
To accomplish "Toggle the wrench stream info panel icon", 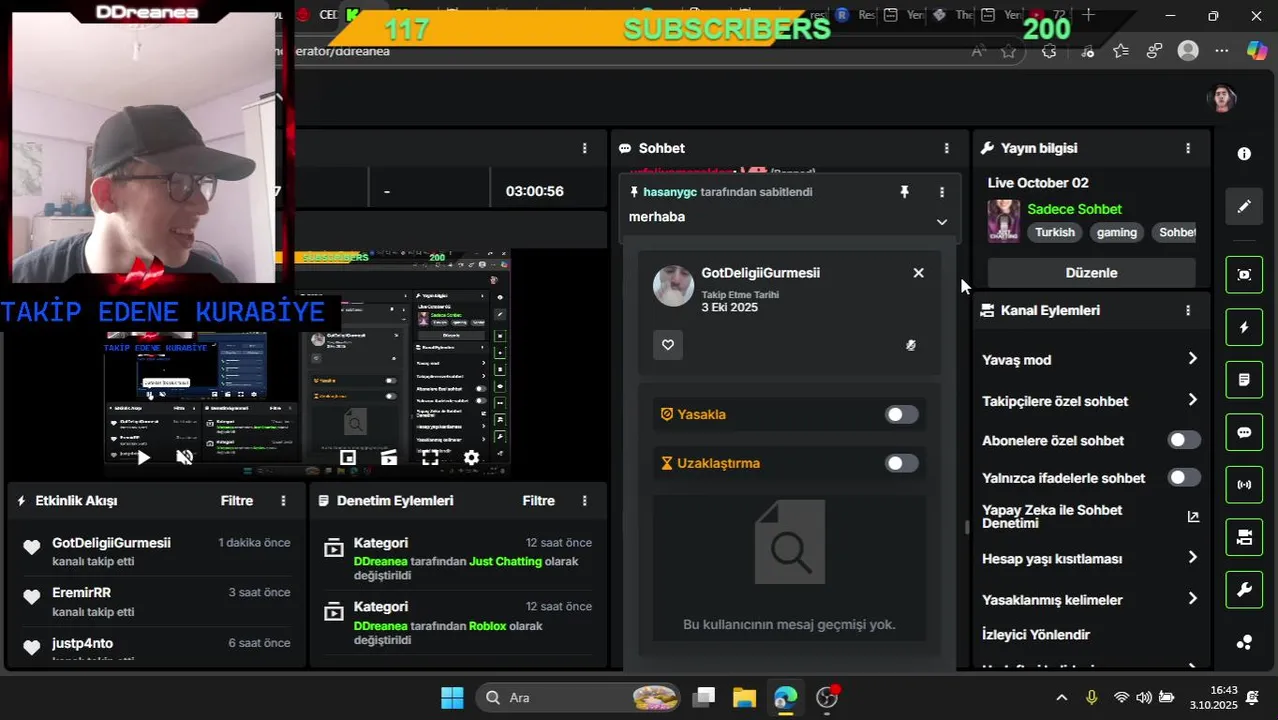I will coord(1244,590).
